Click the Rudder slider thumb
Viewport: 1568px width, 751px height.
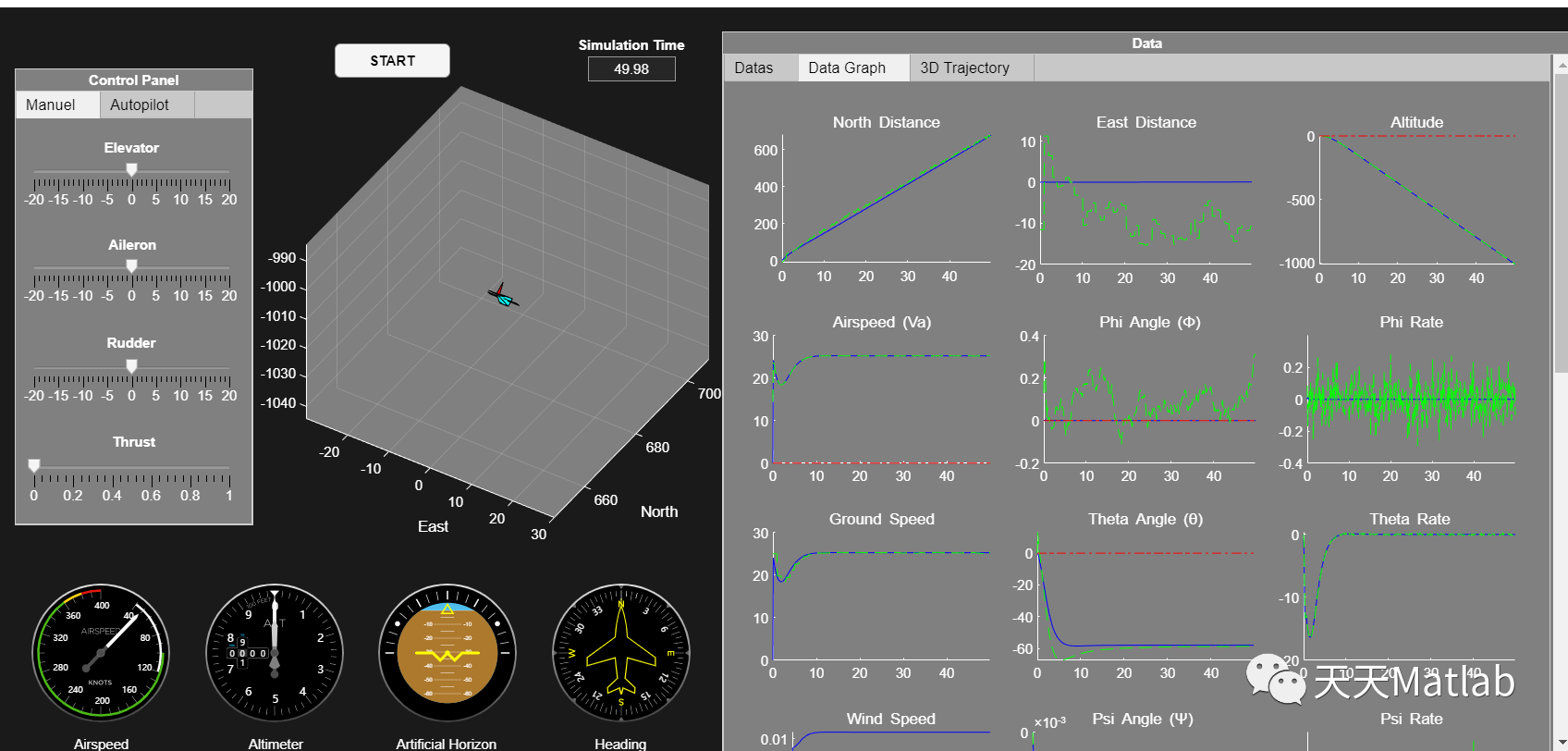[131, 366]
